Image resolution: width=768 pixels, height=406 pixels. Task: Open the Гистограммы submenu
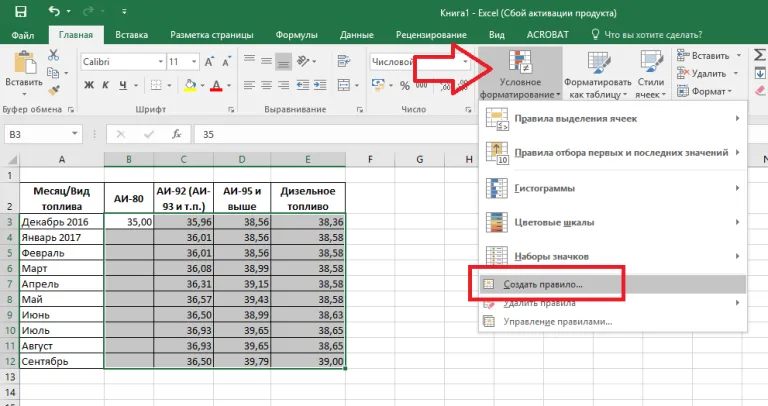(613, 188)
